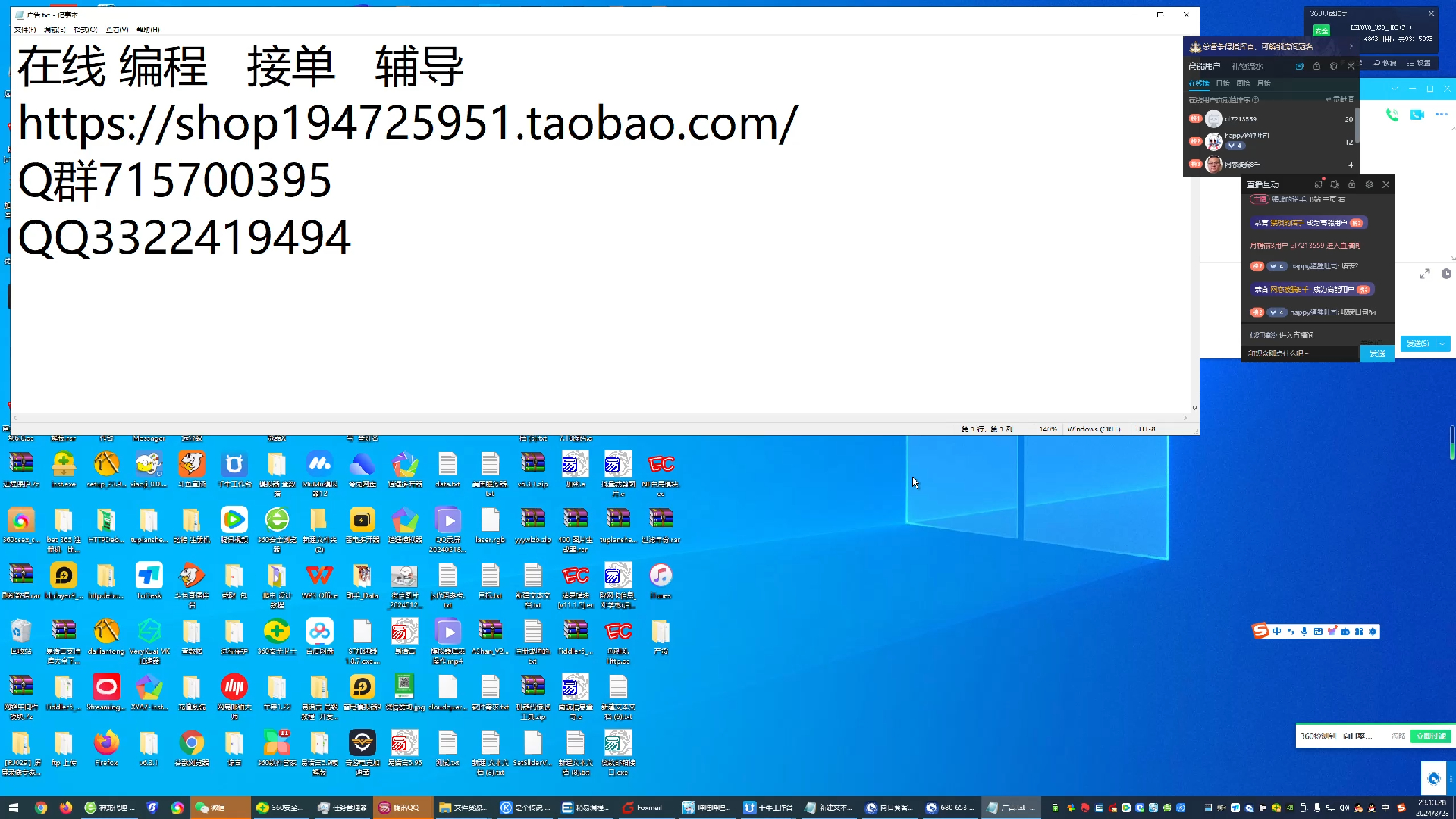Switch to Foxmail taskbar item
Viewport: 1456px width, 819px height.
[647, 808]
